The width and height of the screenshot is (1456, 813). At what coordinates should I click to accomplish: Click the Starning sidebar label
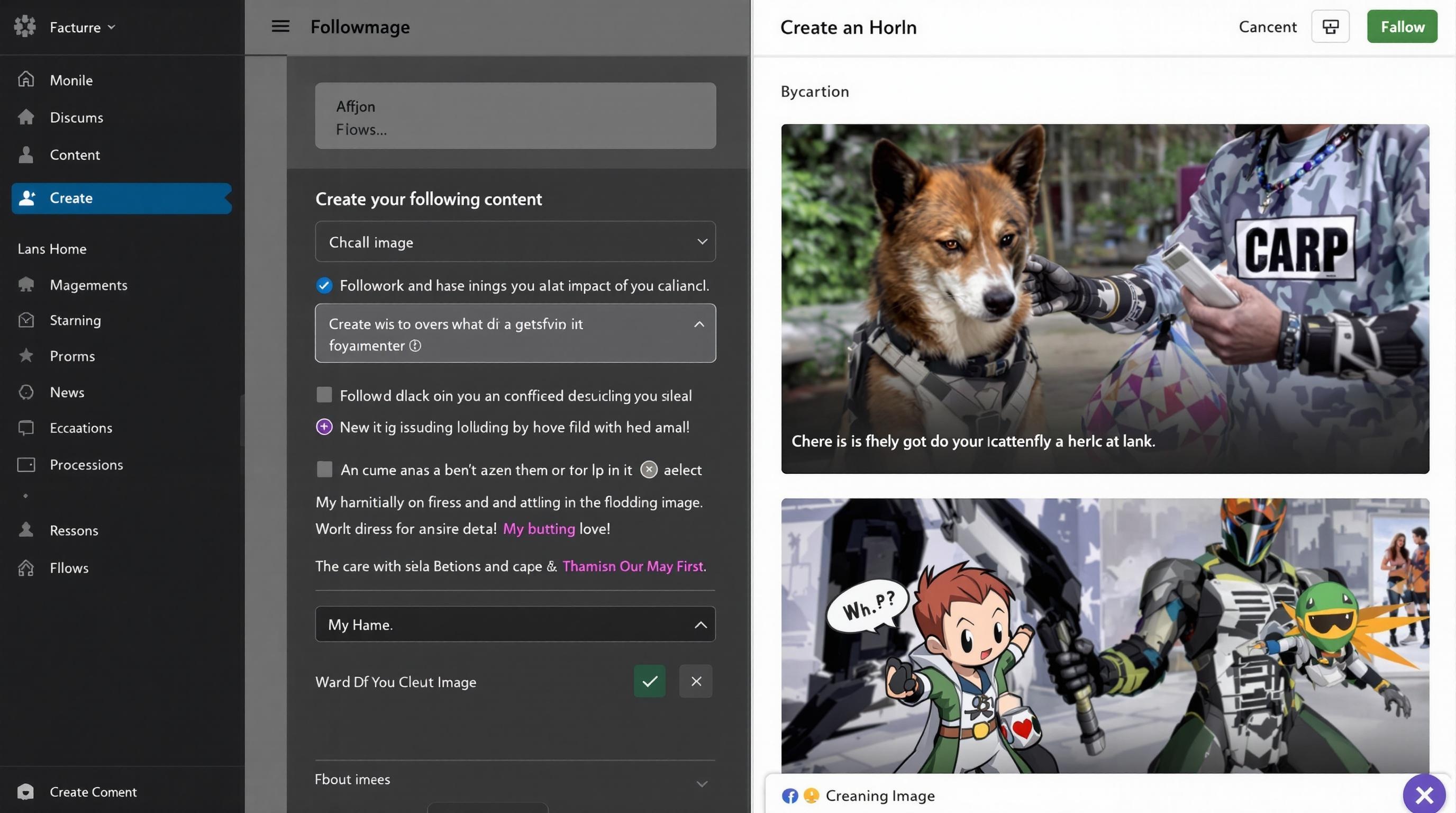75,320
